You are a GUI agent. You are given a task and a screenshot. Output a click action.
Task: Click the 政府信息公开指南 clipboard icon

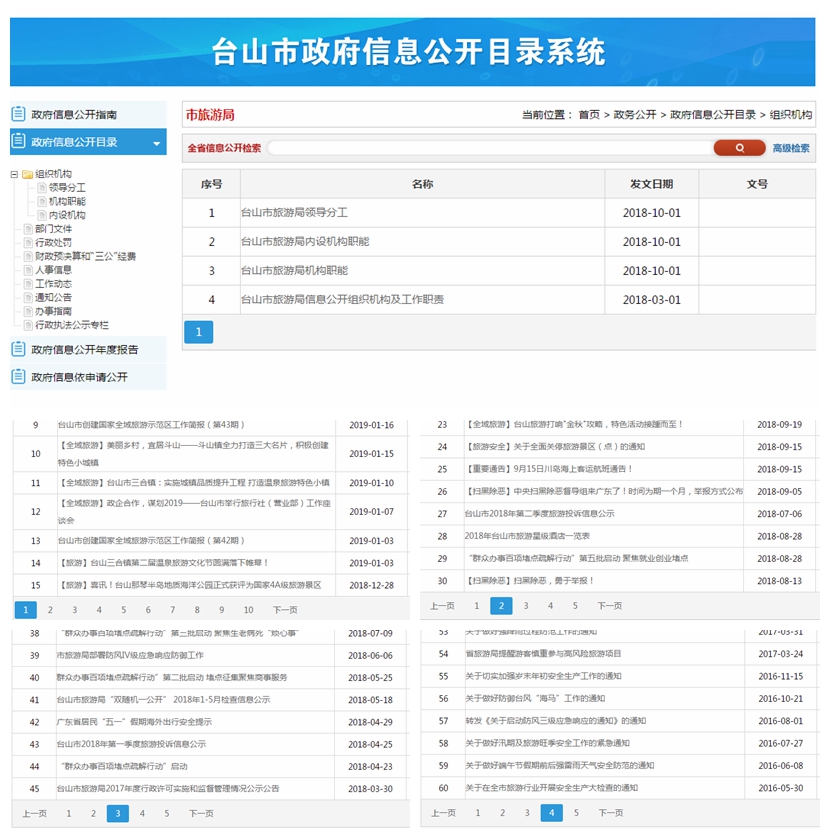point(18,115)
